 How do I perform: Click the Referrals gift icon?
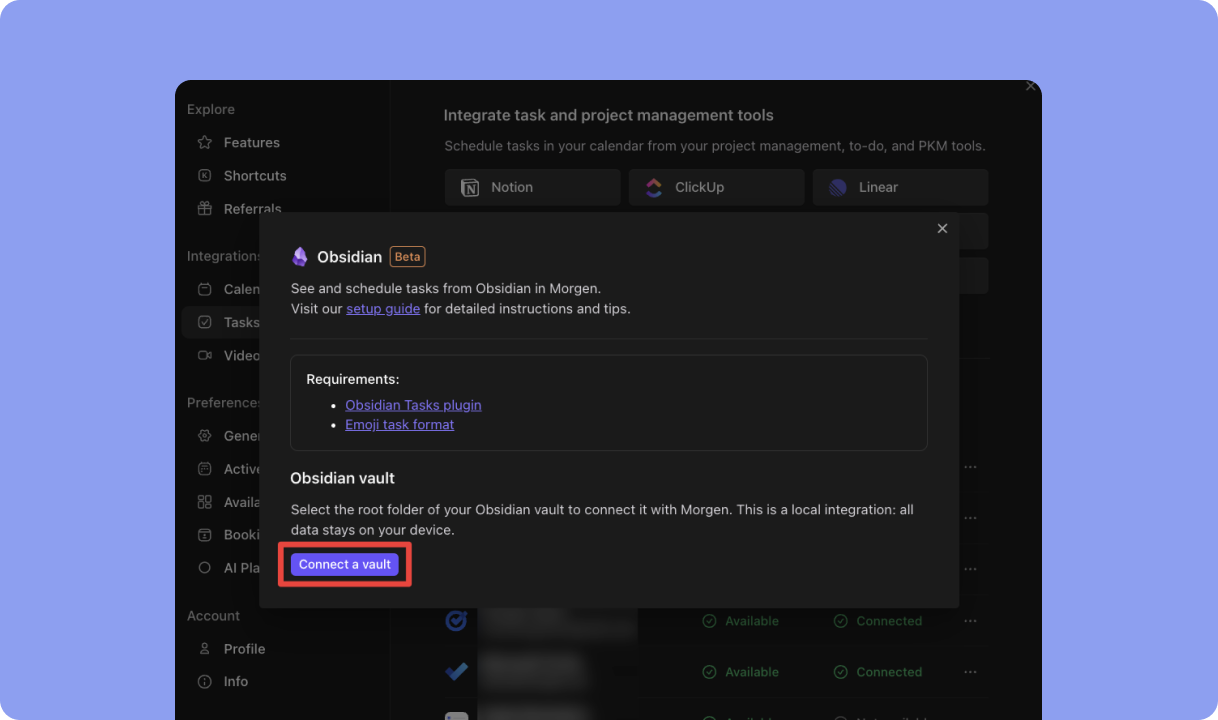tap(205, 209)
